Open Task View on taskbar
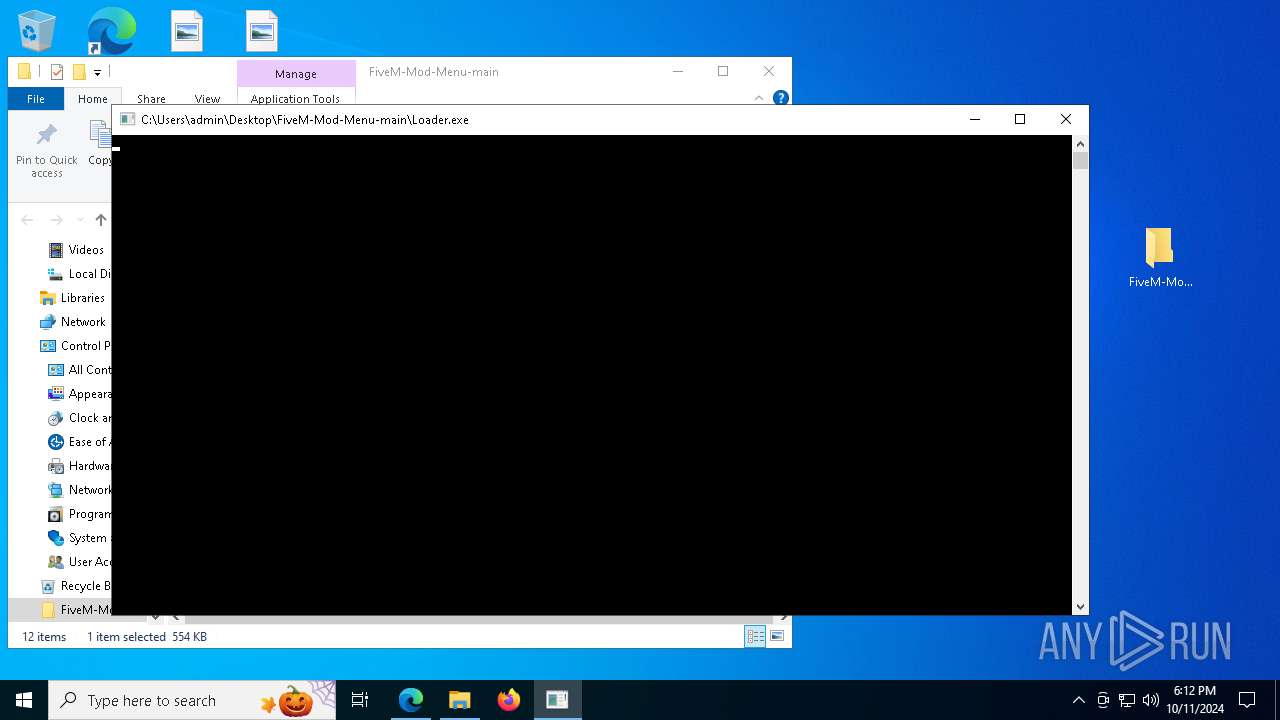Image resolution: width=1280 pixels, height=720 pixels. tap(360, 700)
